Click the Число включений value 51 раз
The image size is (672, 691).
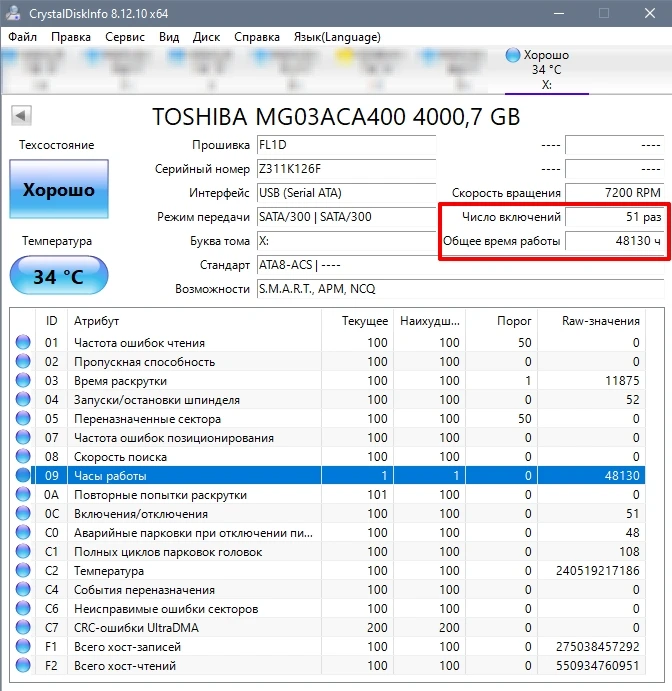point(614,217)
